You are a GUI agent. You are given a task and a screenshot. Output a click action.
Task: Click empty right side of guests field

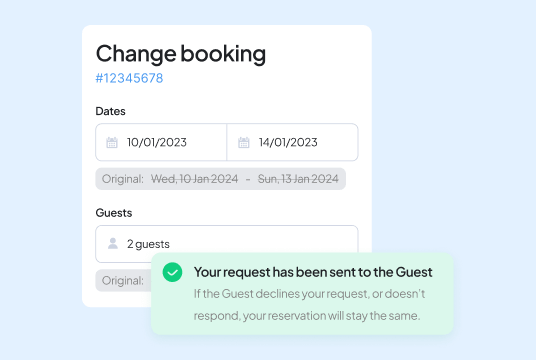click(263, 239)
